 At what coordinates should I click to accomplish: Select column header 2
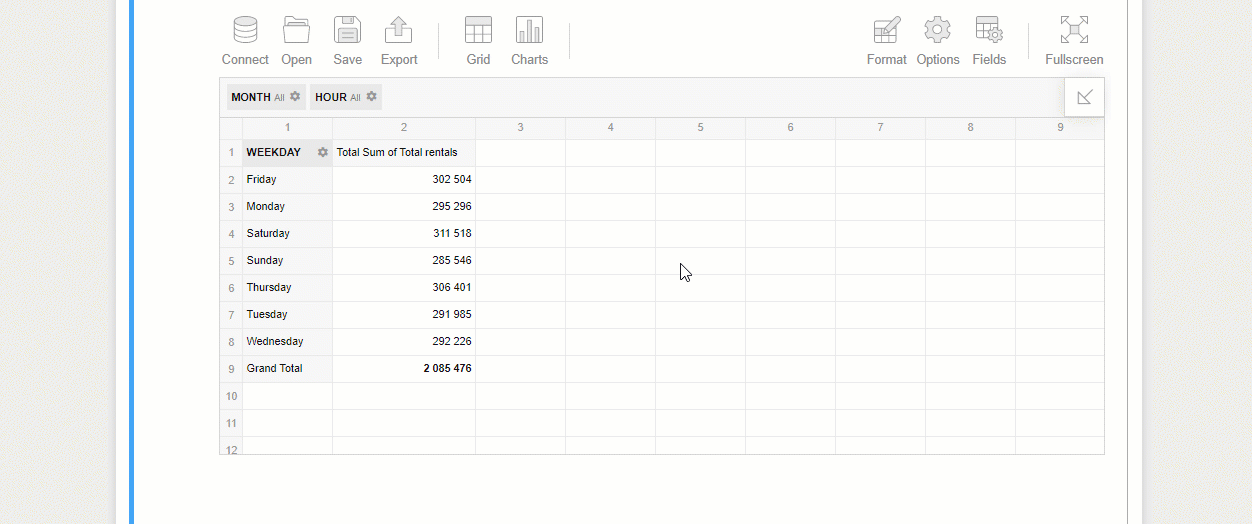[x=404, y=128]
